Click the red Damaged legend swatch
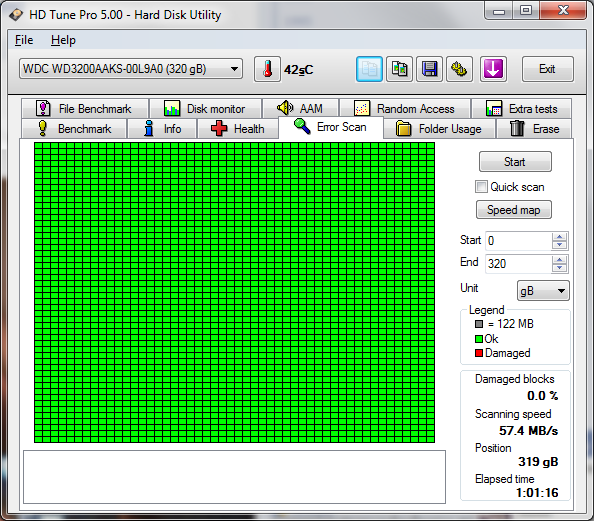Image resolution: width=594 pixels, height=521 pixels. pos(479,353)
